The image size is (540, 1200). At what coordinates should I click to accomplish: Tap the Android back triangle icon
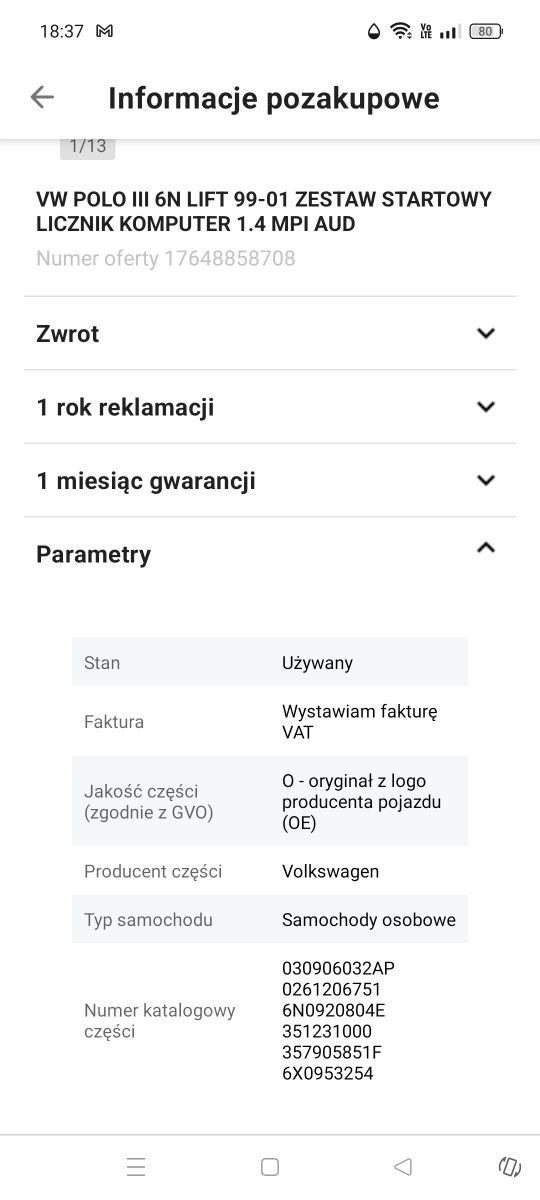click(x=403, y=1166)
